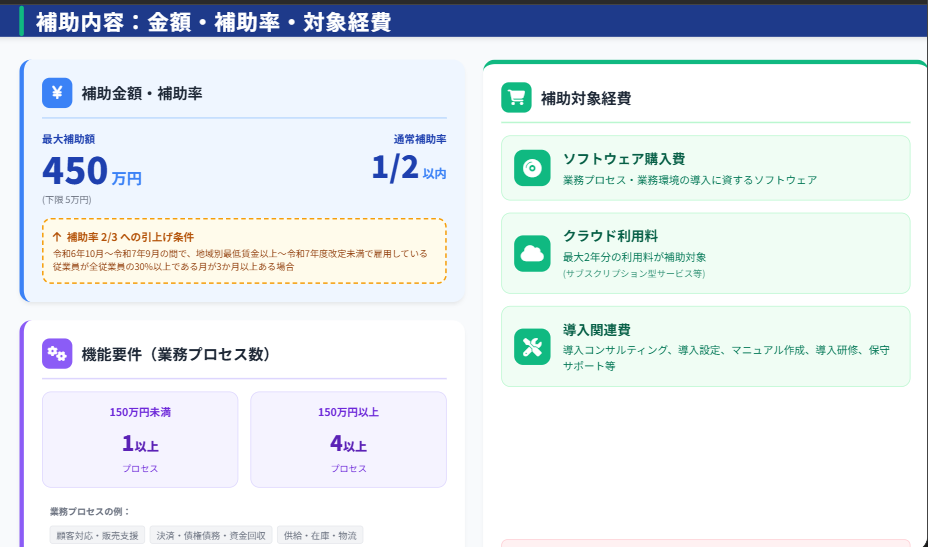Click the cloud icon for クラウド利用料
Screen dimensions: 928x547
coord(532,253)
